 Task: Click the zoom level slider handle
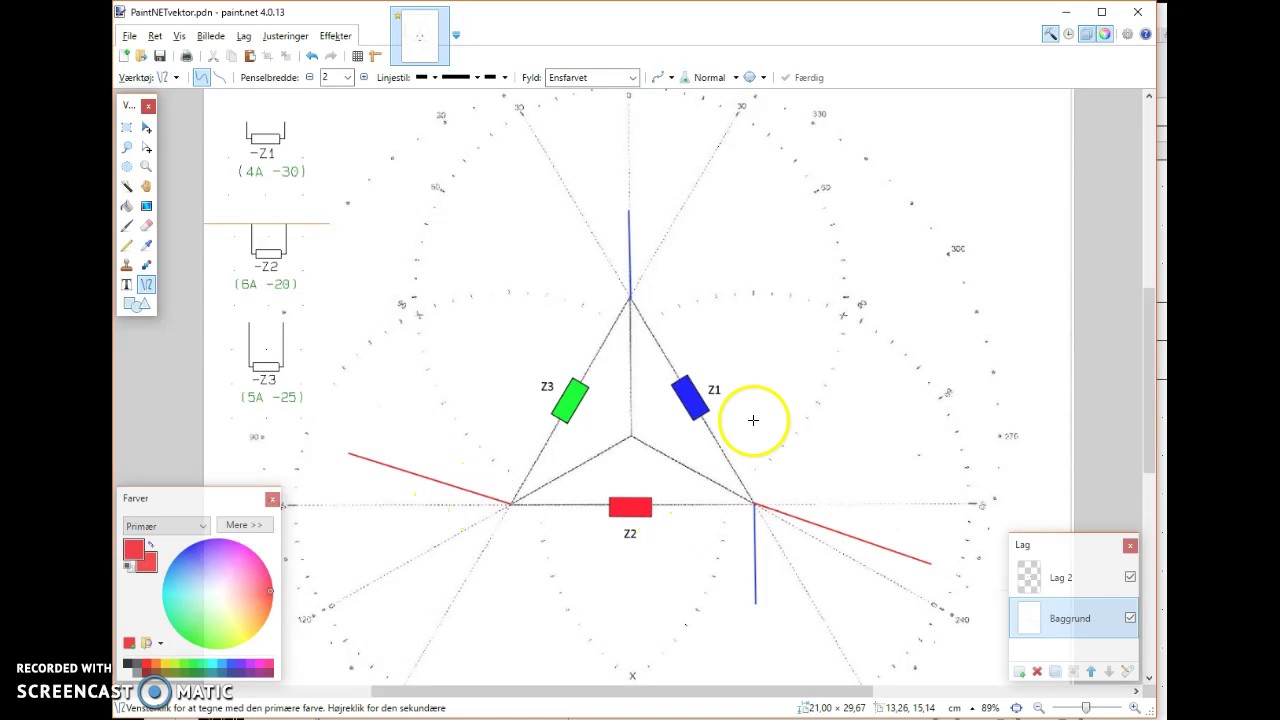coord(1086,708)
